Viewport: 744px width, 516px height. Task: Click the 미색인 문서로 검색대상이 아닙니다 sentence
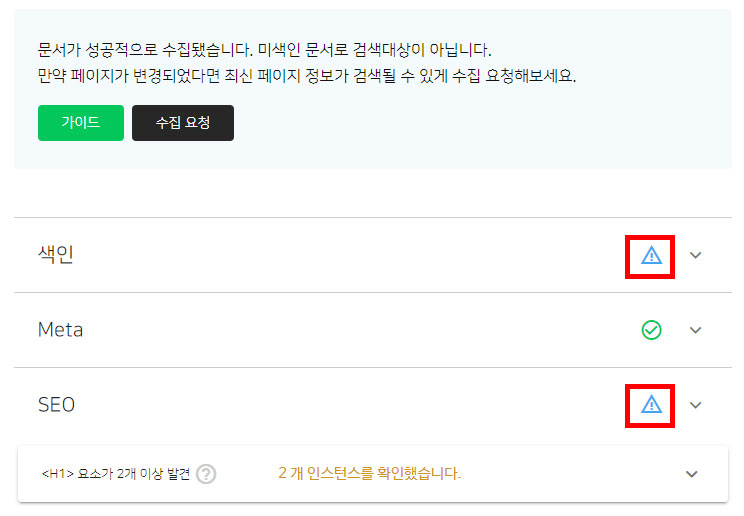click(375, 49)
